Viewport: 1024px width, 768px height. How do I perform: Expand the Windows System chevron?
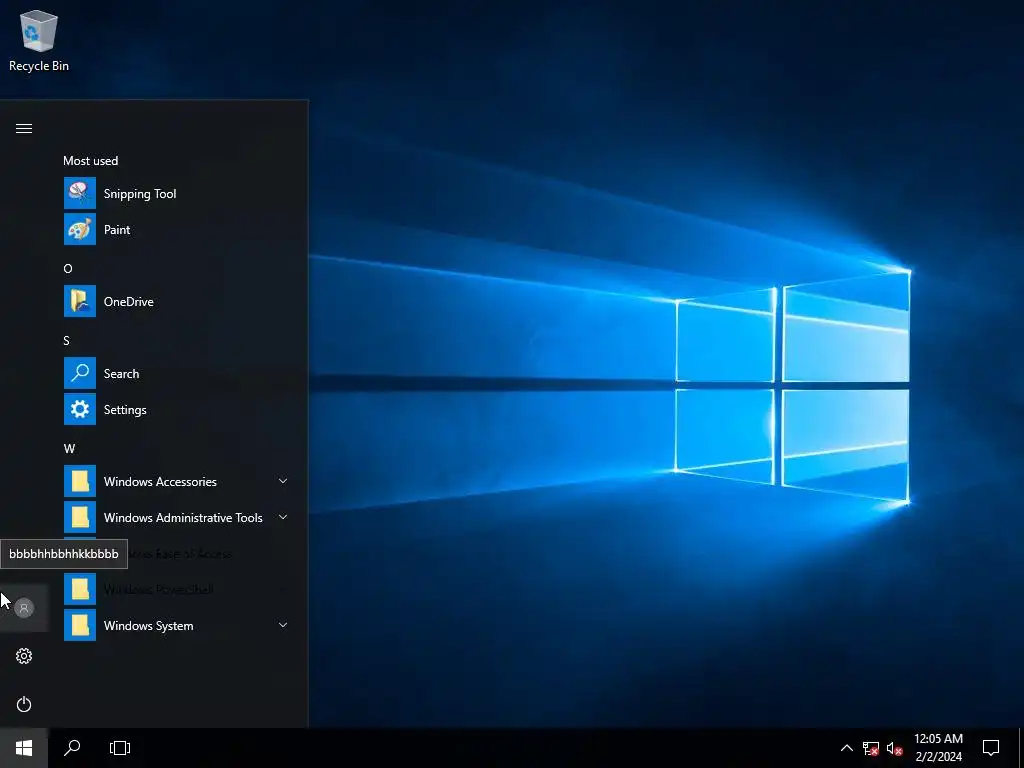point(283,625)
